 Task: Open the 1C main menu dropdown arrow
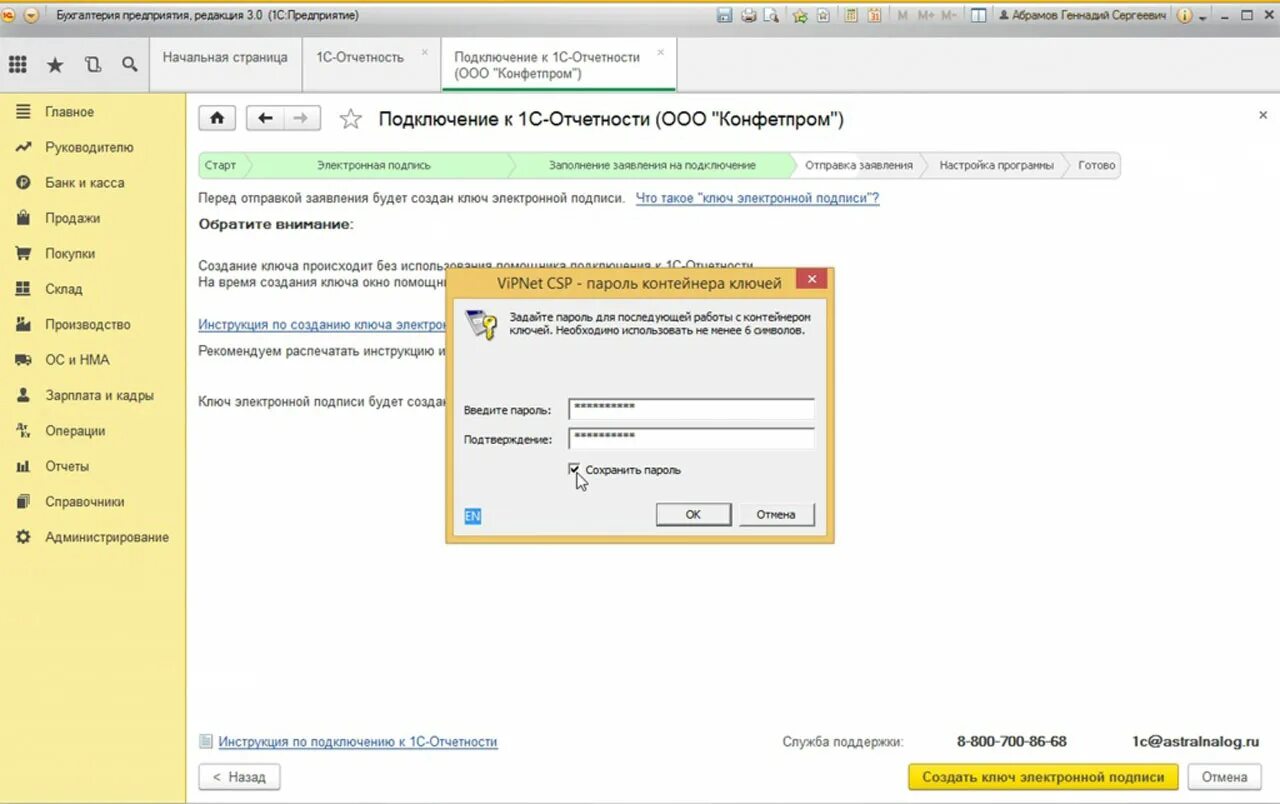click(31, 15)
